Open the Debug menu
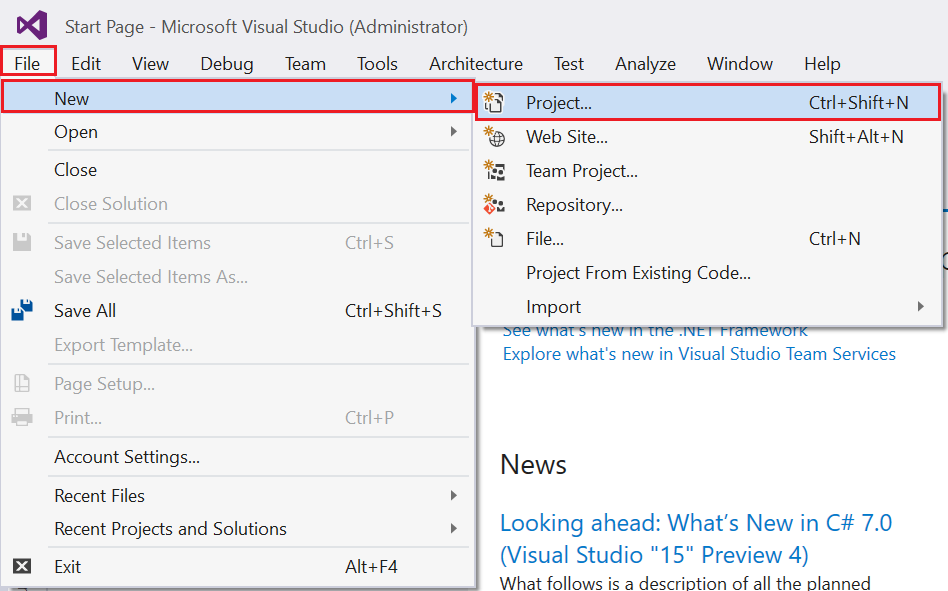 pyautogui.click(x=227, y=63)
